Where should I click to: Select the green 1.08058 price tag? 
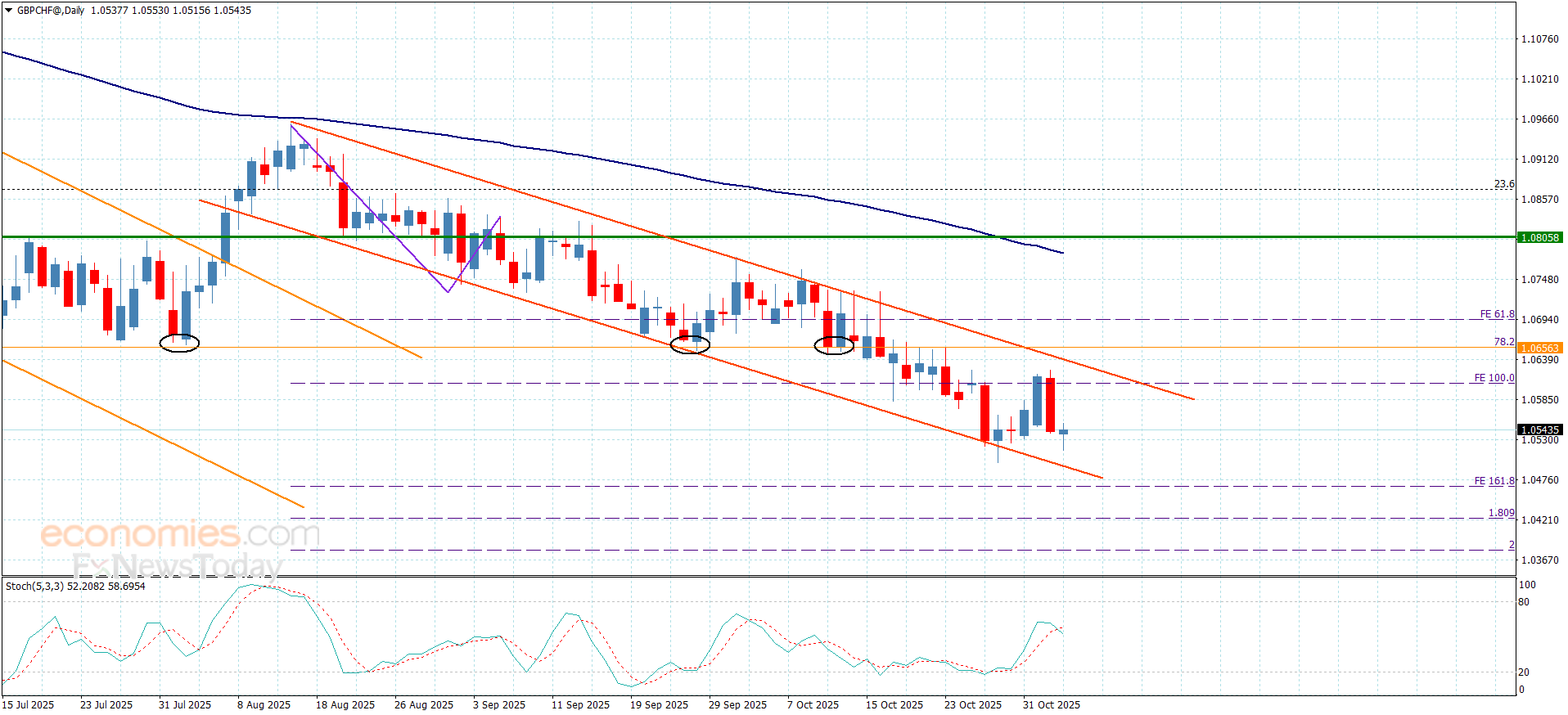coord(1539,238)
